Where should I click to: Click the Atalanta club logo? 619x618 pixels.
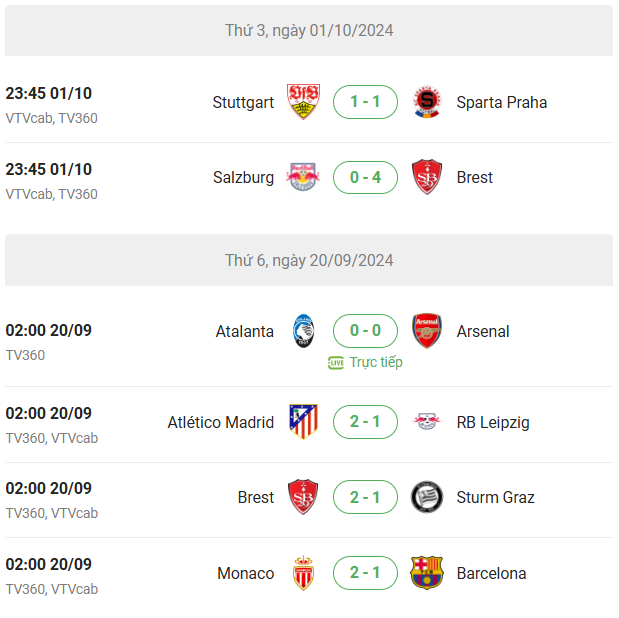click(303, 331)
